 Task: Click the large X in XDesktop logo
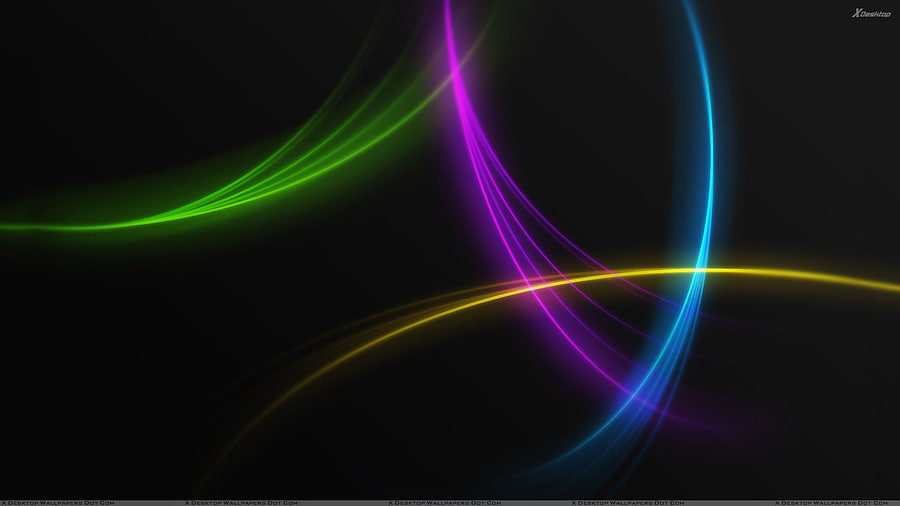(856, 13)
